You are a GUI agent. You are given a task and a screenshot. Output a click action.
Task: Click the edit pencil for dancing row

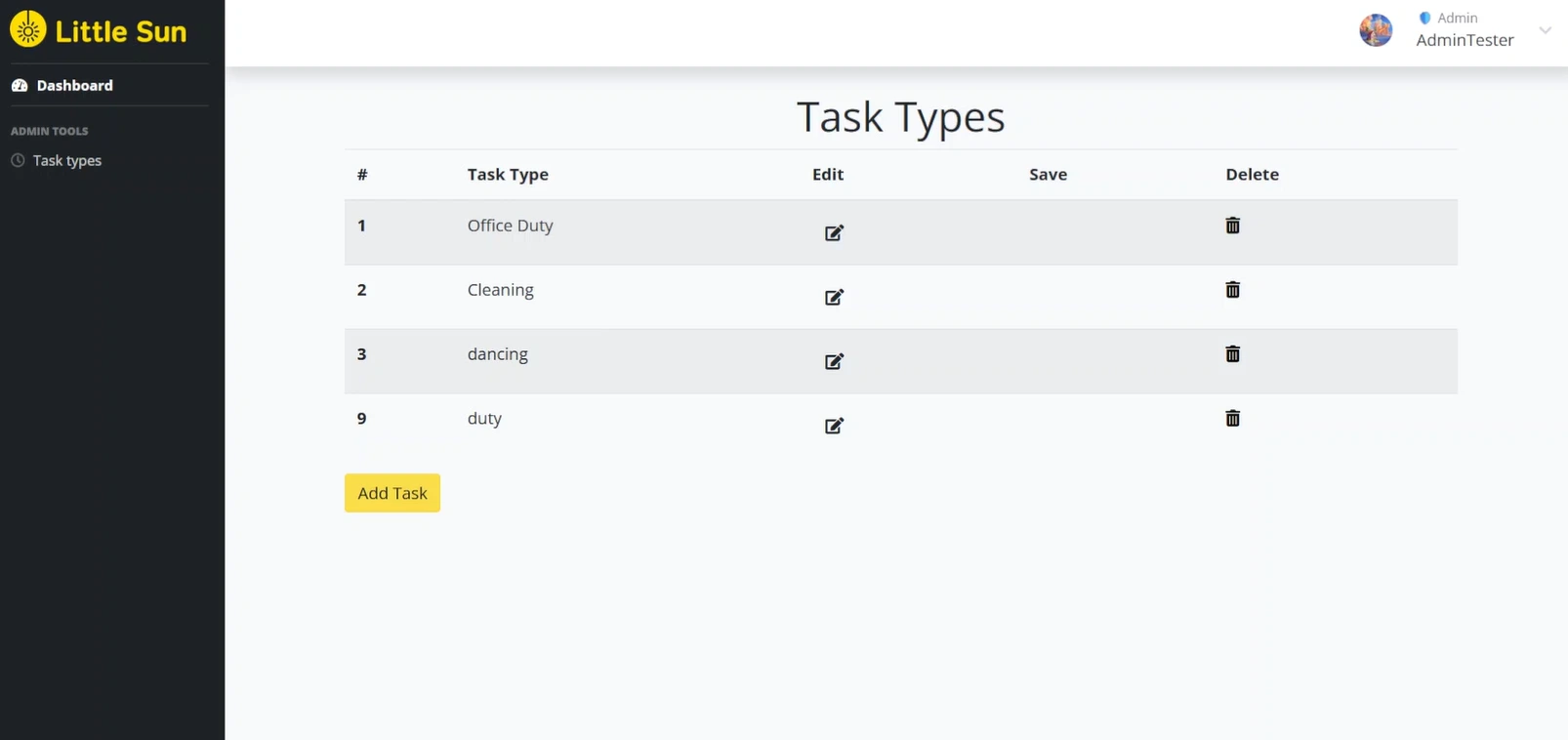click(834, 361)
